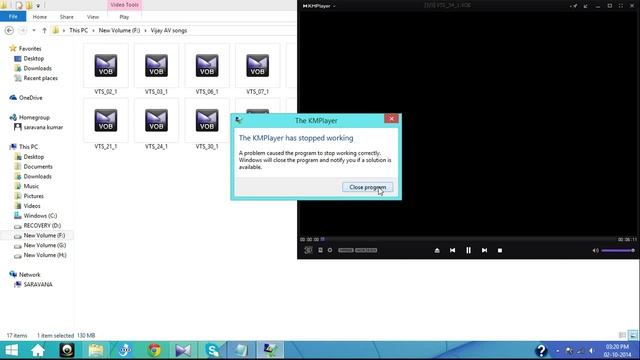Click the pin-on-top icon in KMPlayer title bar
Image resolution: width=640 pixels, height=360 pixels.
[574, 6]
